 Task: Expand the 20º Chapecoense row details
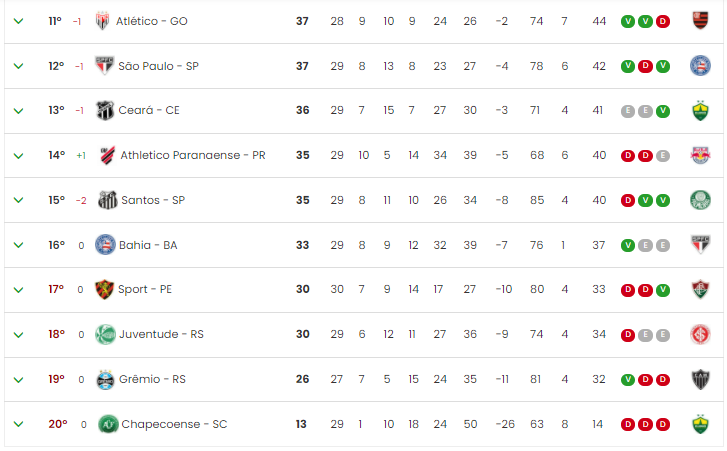(19, 424)
